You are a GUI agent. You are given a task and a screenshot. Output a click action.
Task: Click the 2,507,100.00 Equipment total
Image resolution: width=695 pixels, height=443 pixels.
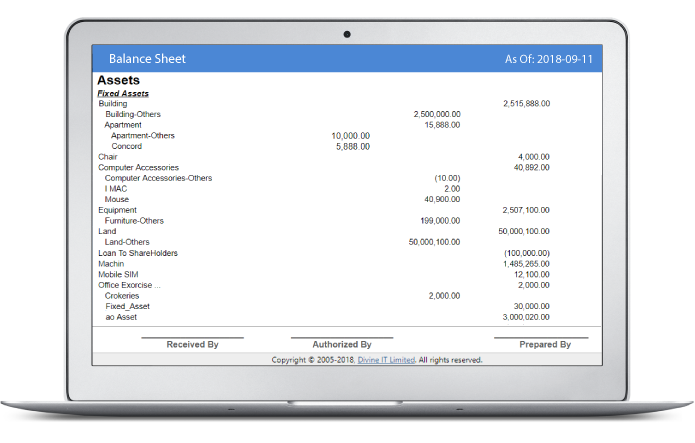526,210
